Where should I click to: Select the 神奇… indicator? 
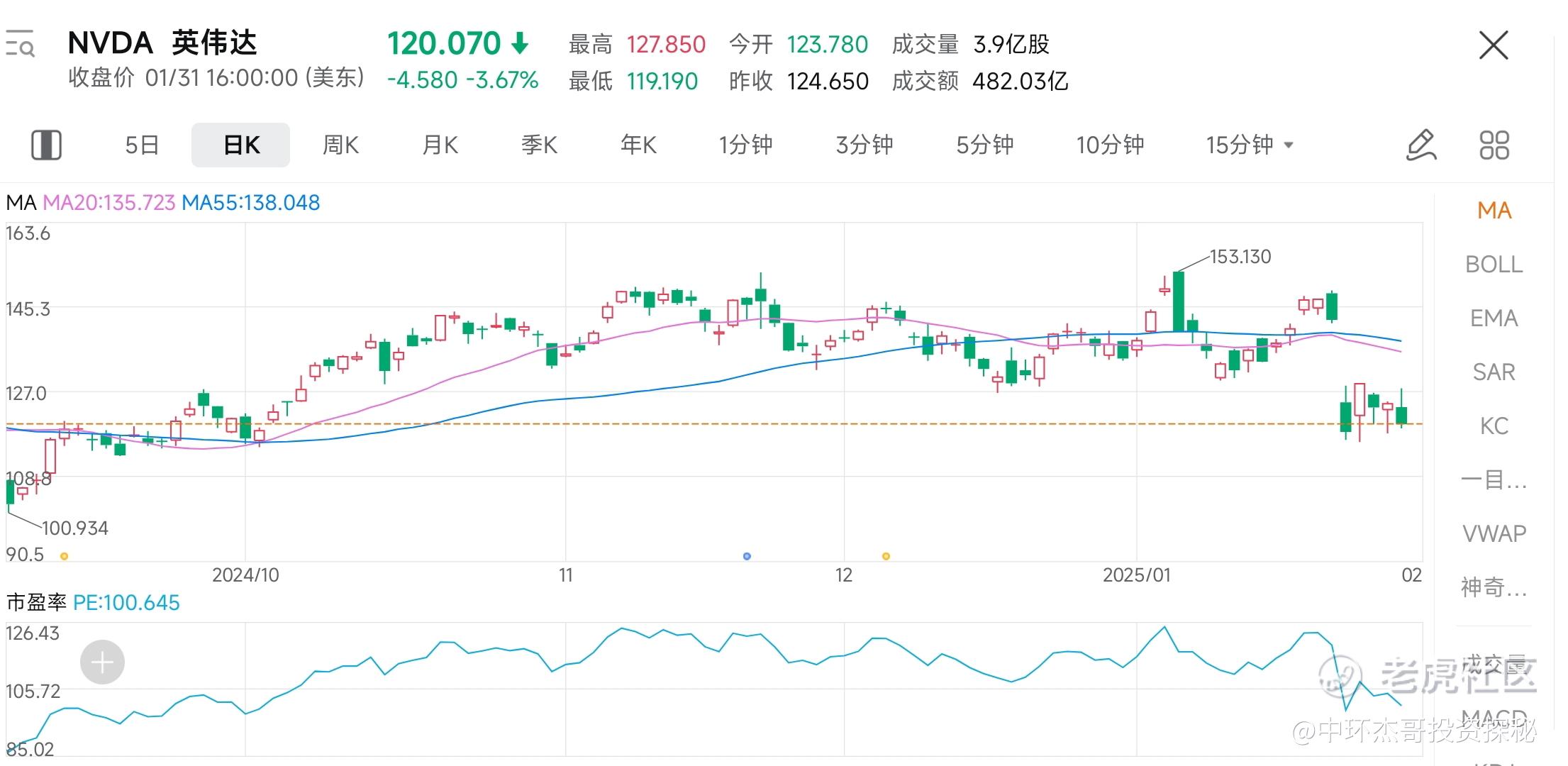point(1494,587)
